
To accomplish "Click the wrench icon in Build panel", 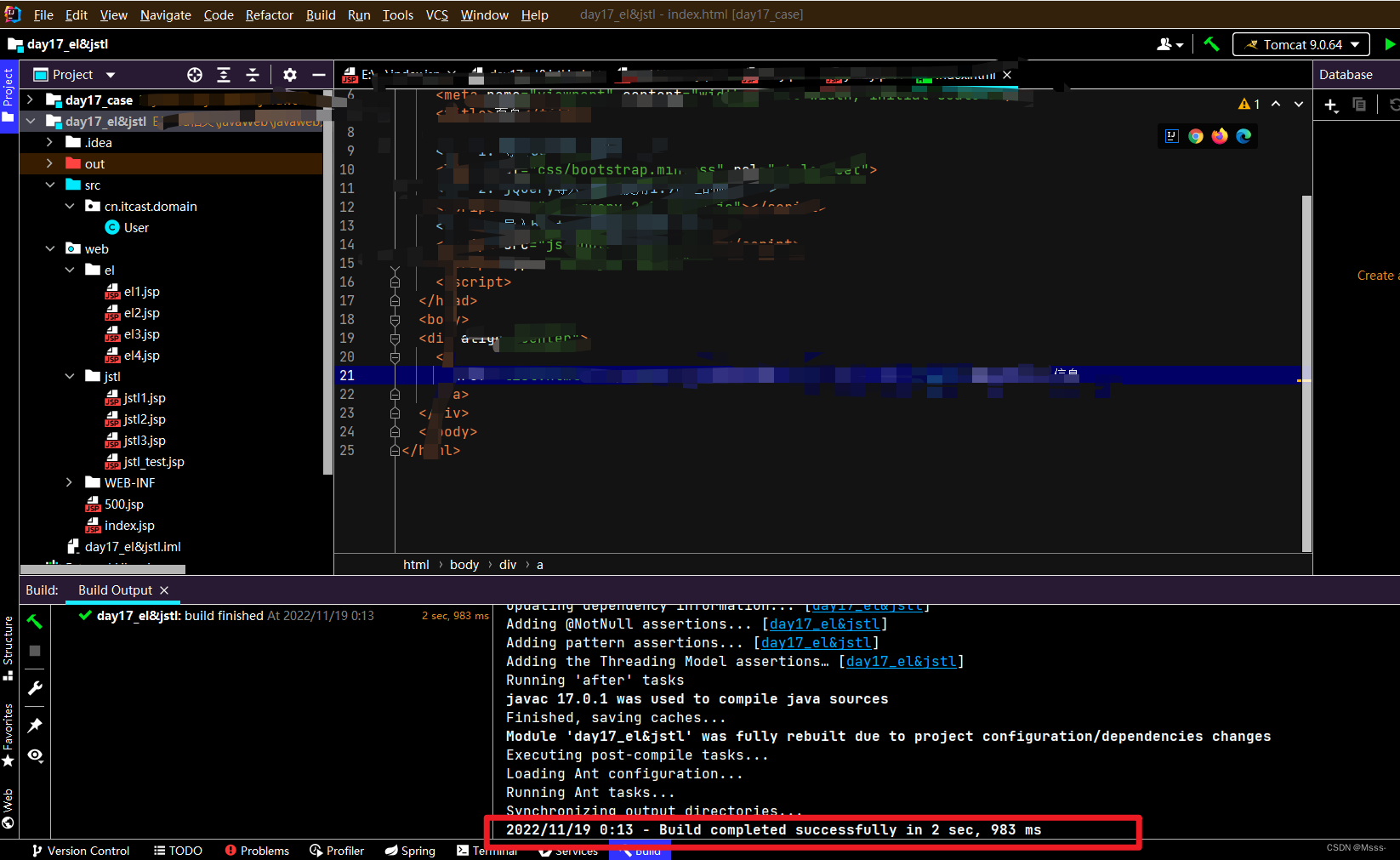I will [35, 688].
